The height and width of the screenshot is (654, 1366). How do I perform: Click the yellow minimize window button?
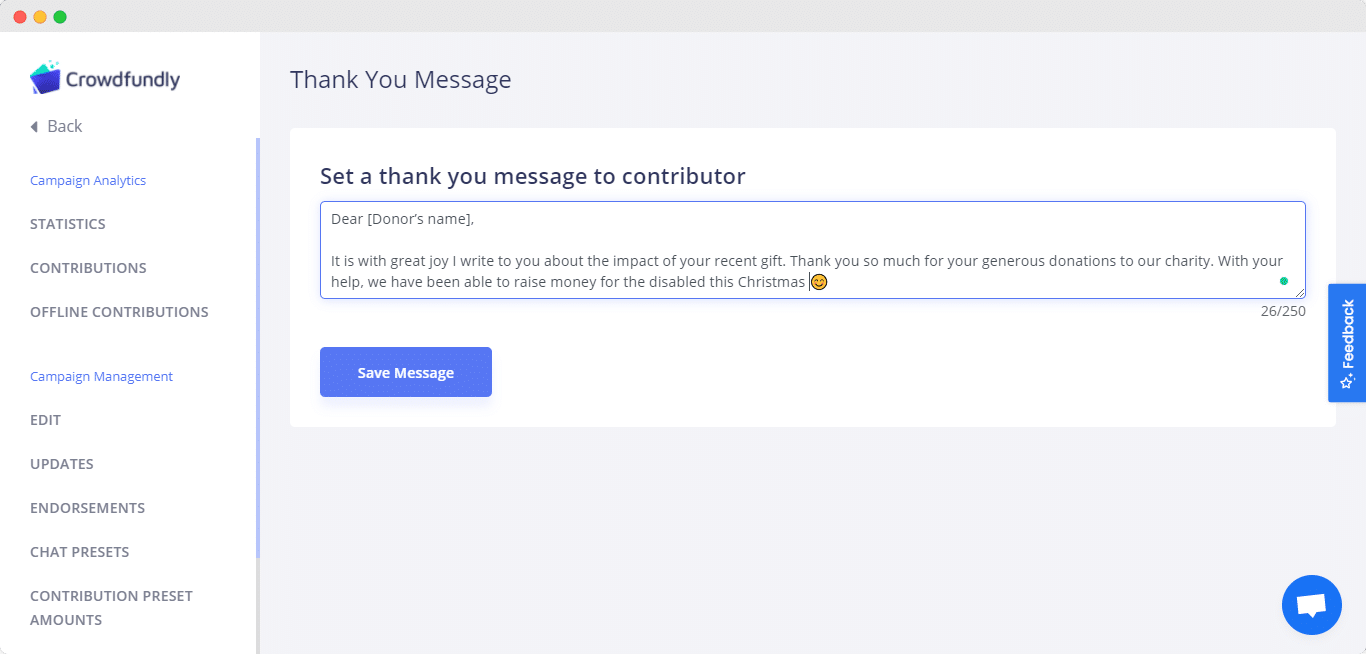pos(40,17)
